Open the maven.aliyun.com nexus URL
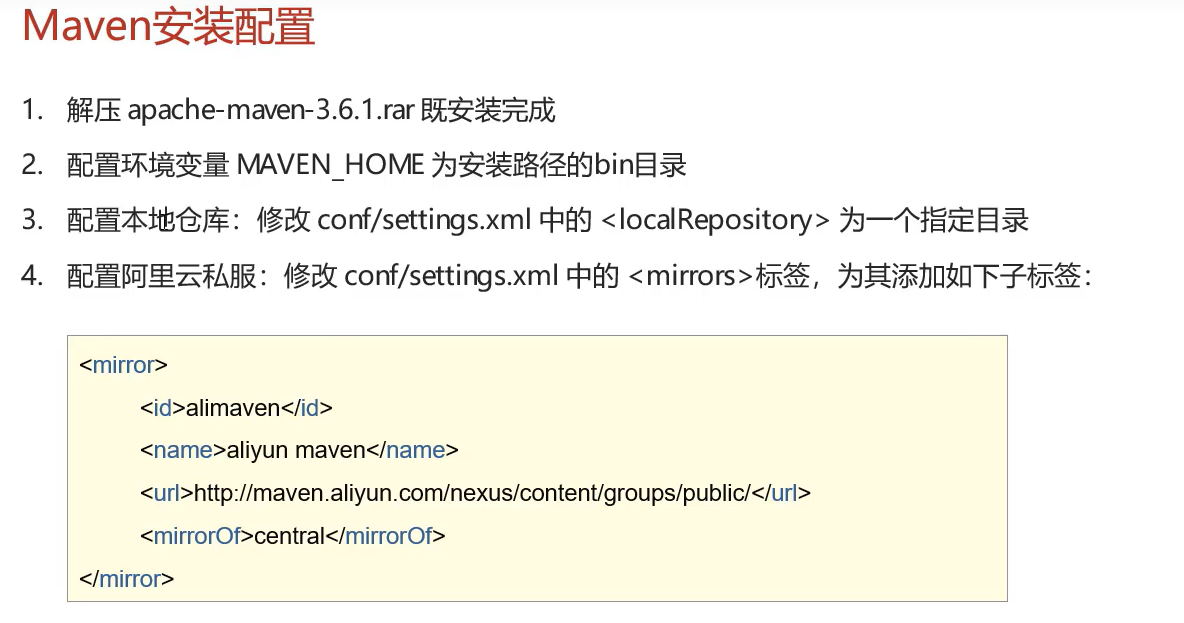The image size is (1184, 623). click(471, 493)
